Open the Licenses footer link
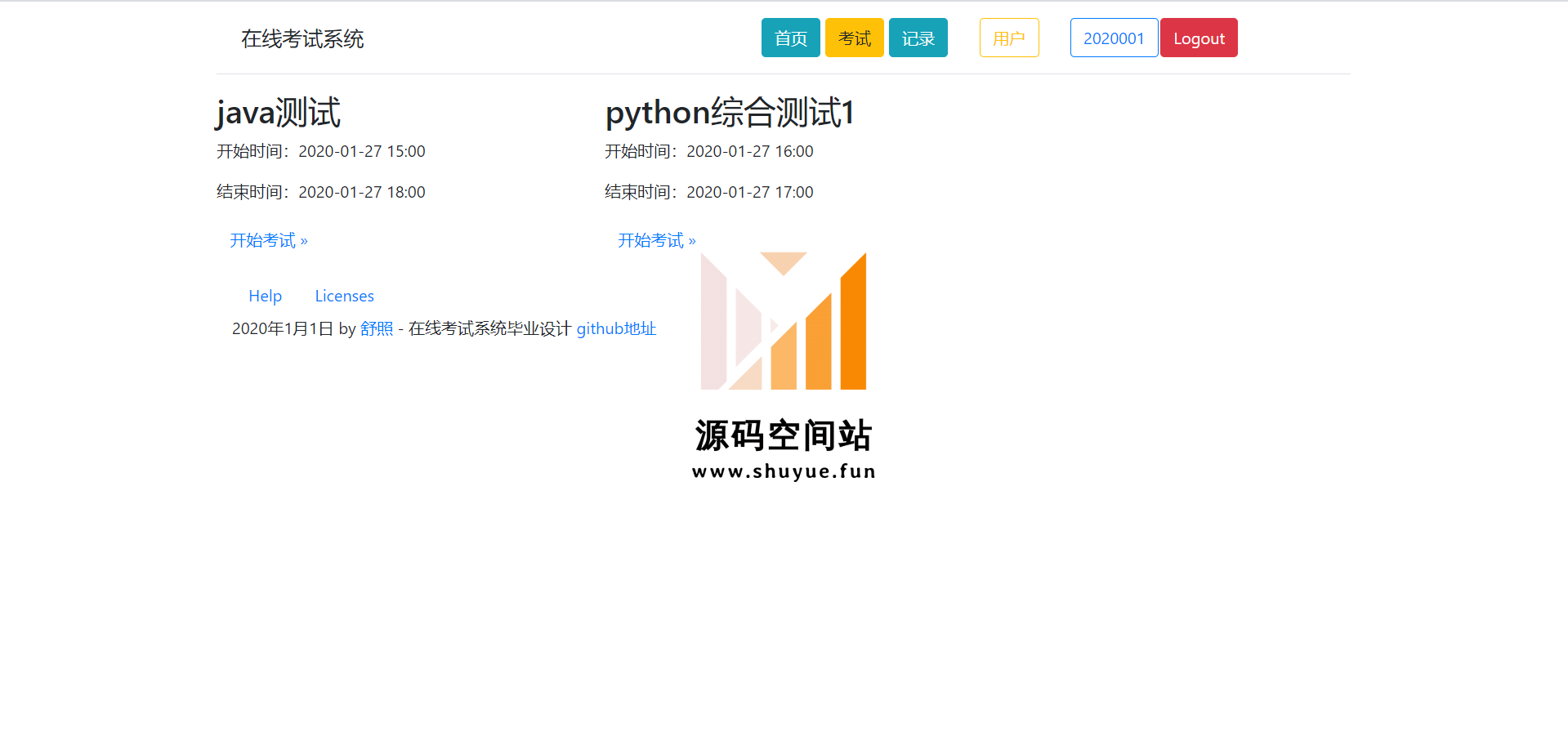Viewport: 1568px width, 736px height. click(x=345, y=296)
